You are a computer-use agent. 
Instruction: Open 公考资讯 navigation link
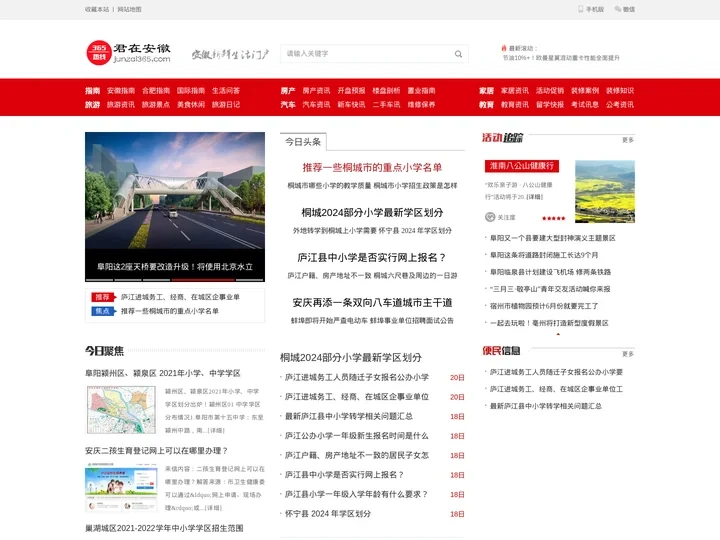click(x=619, y=105)
